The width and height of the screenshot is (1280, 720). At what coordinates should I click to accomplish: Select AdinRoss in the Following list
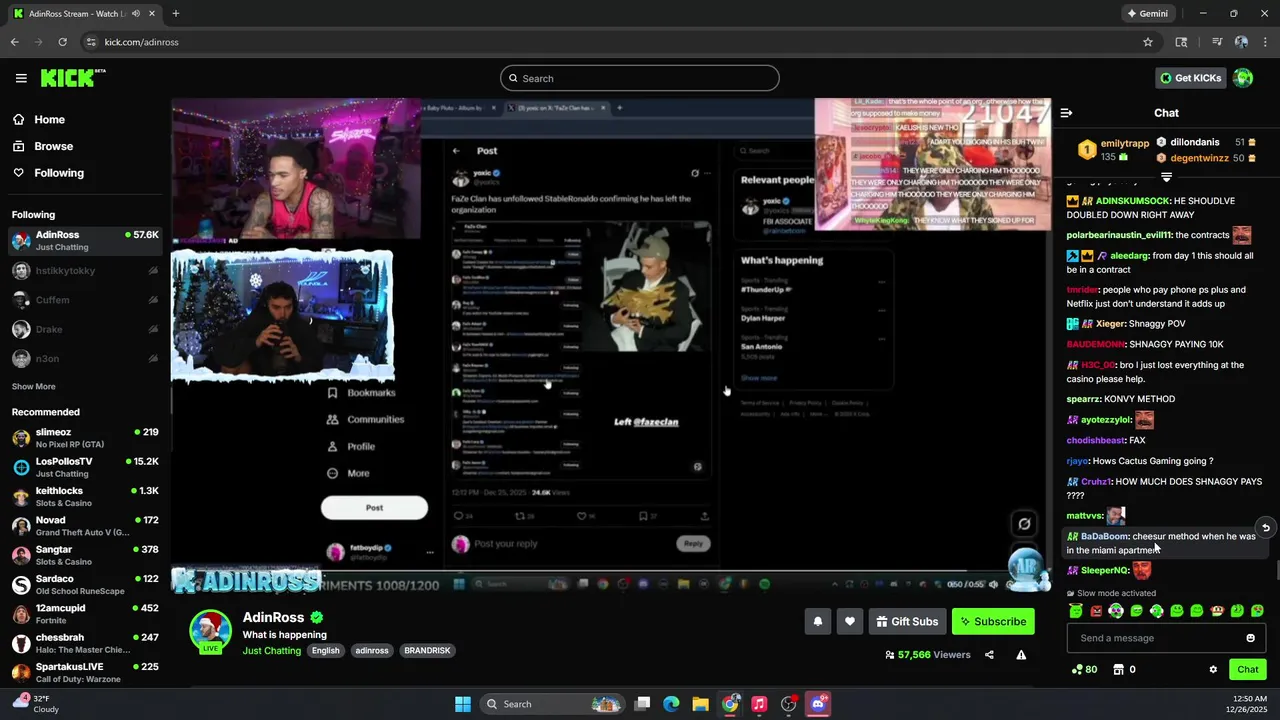click(85, 240)
